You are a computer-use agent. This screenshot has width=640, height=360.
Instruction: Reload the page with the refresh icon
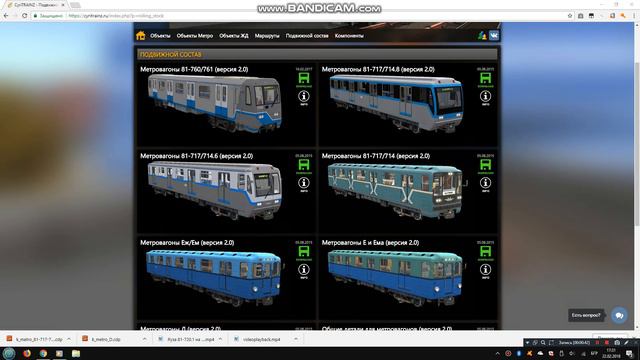[x=24, y=16]
